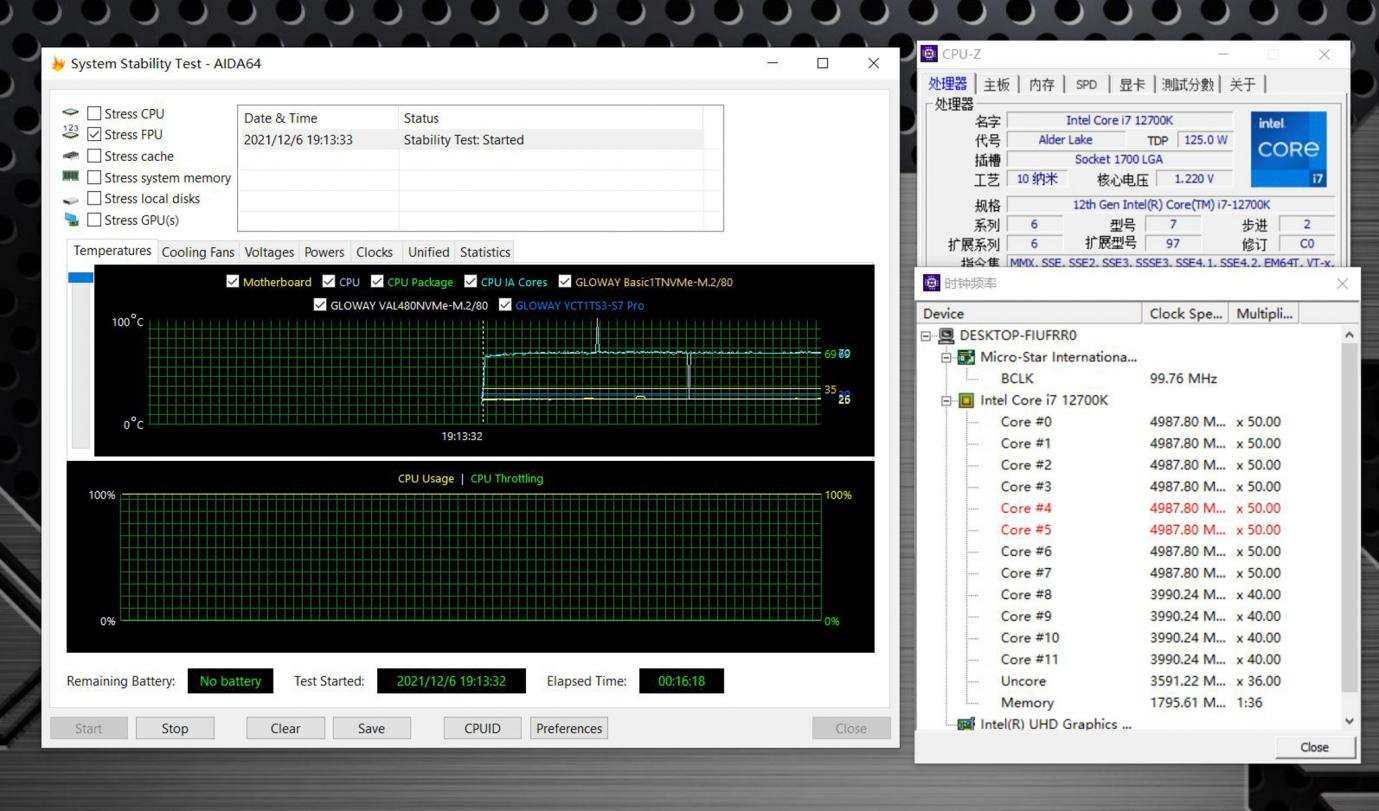1379x811 pixels.
Task: Click the AIDA64 flame icon in title bar
Action: pyautogui.click(x=58, y=64)
